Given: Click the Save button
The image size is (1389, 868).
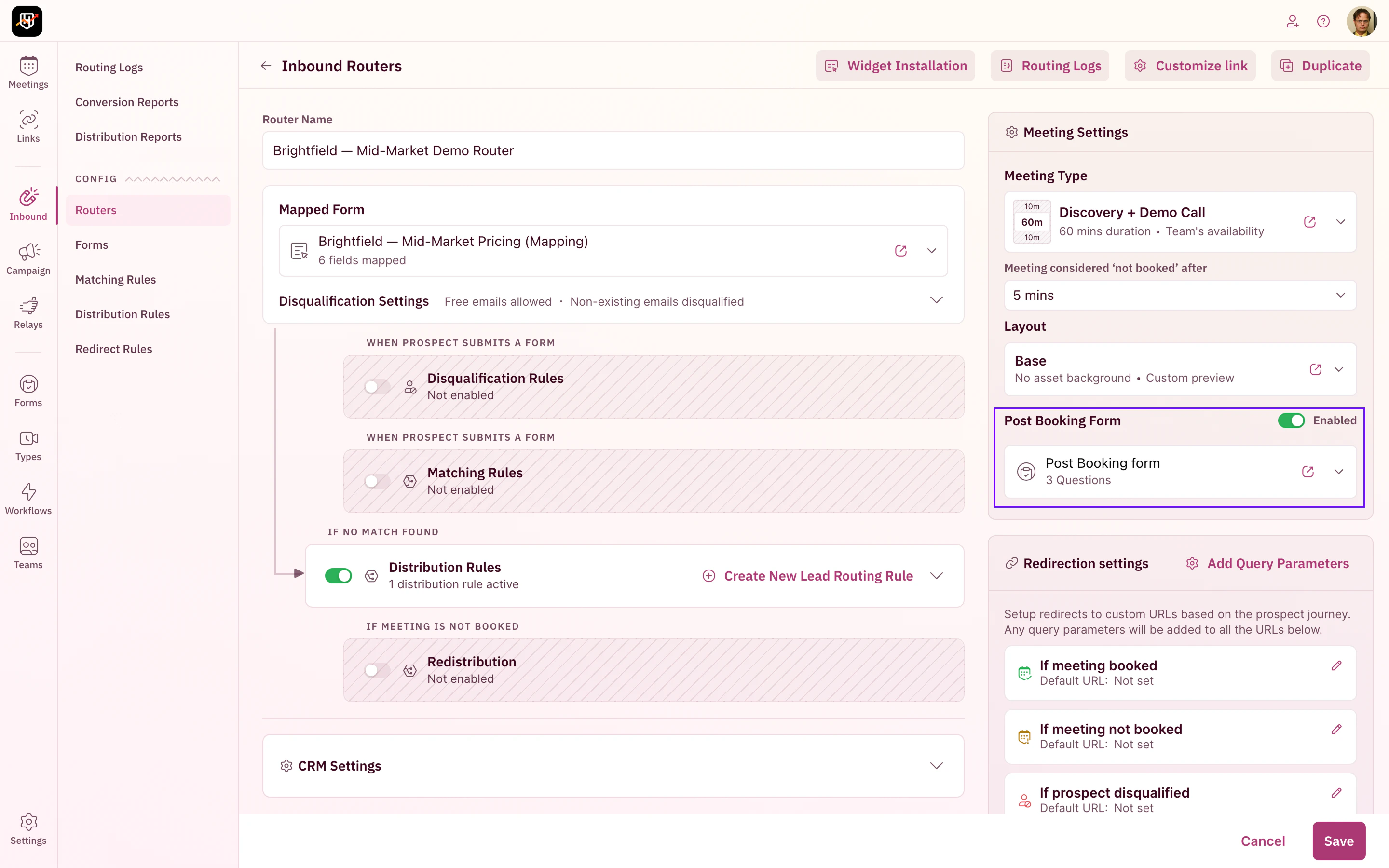Looking at the screenshot, I should coord(1339,841).
